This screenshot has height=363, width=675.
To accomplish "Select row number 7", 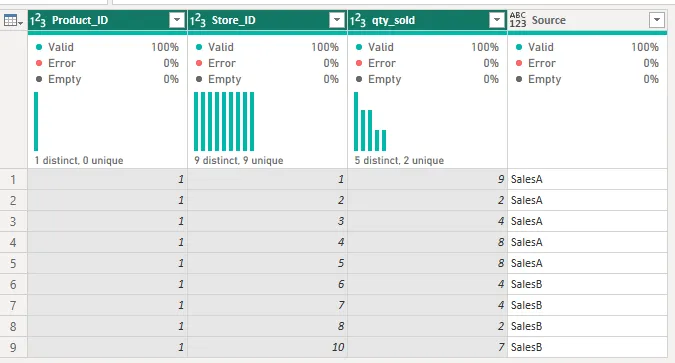I will point(13,305).
